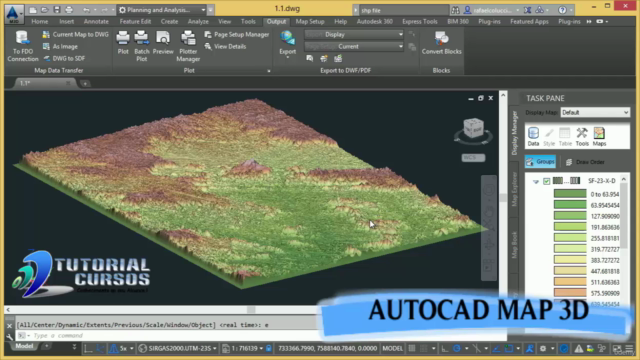Select the Model layout tab
Viewport: 640px width, 360px height.
[x=24, y=346]
